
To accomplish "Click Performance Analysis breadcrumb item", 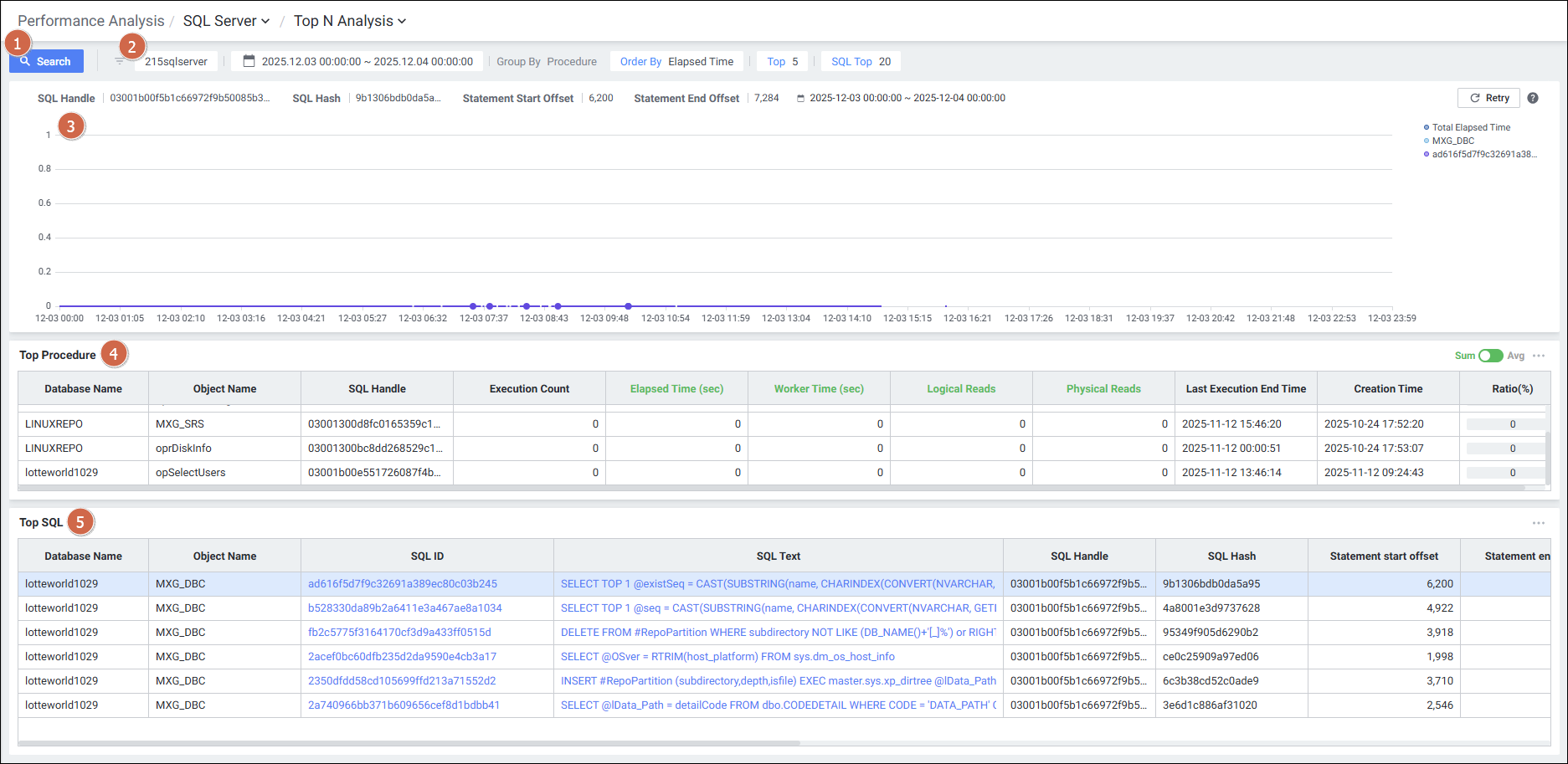I will coord(90,21).
